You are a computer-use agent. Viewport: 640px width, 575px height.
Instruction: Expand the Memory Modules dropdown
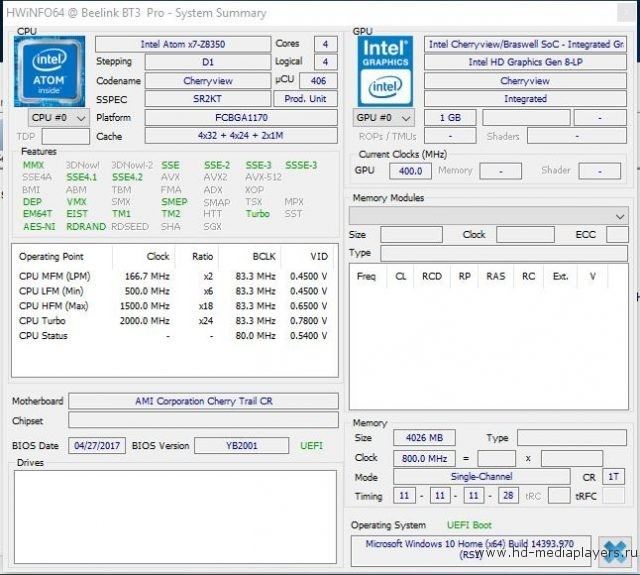click(x=489, y=215)
